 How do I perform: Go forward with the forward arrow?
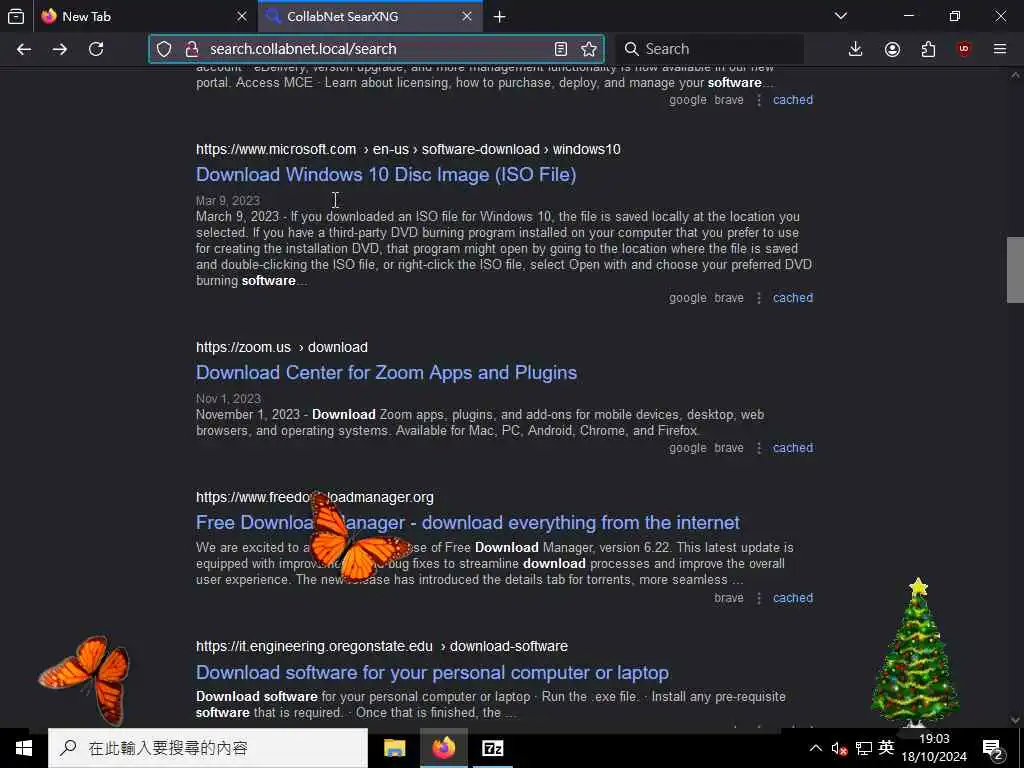59,49
